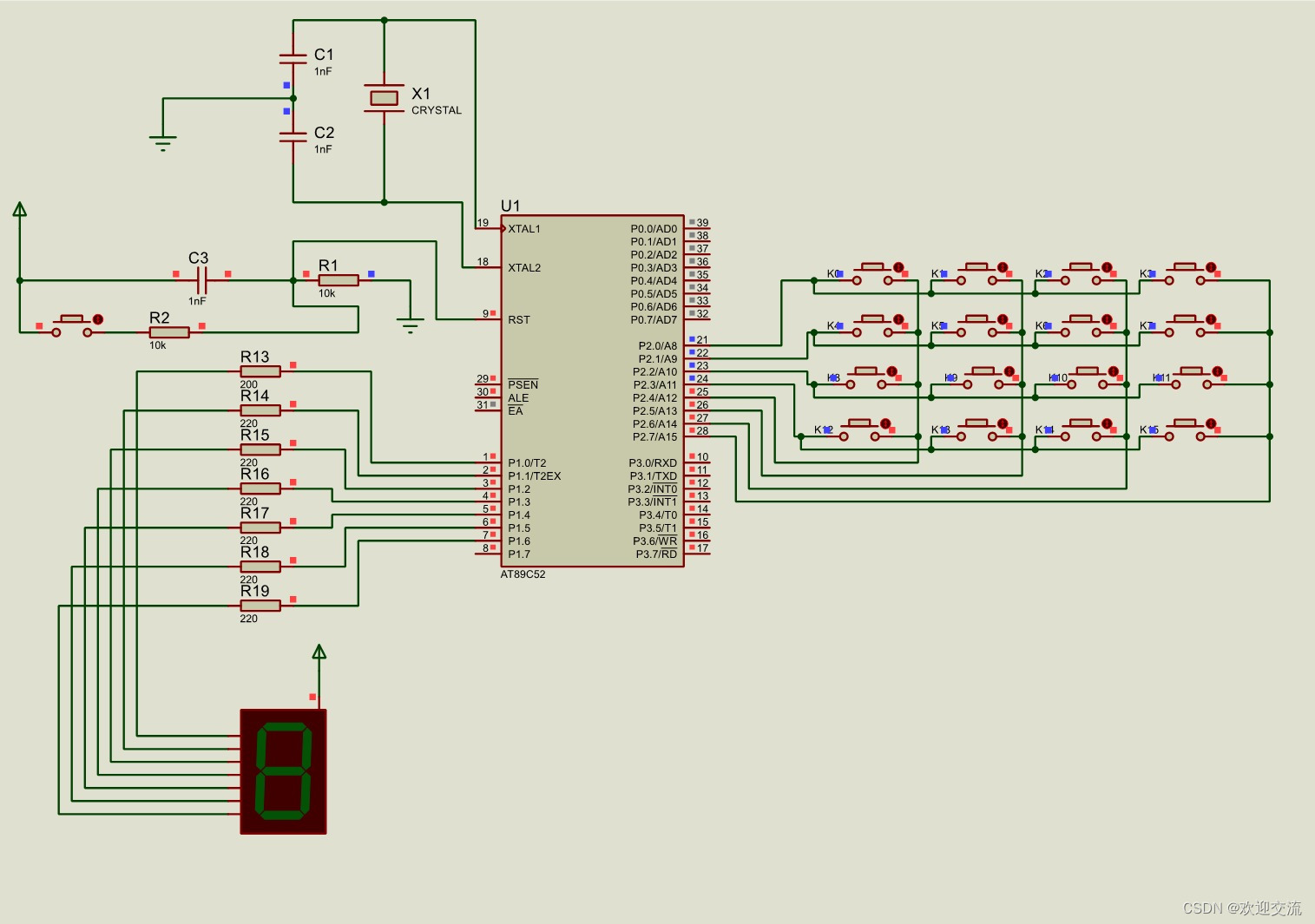
Task: Click the P1.0/T2 pin label
Action: point(527,463)
